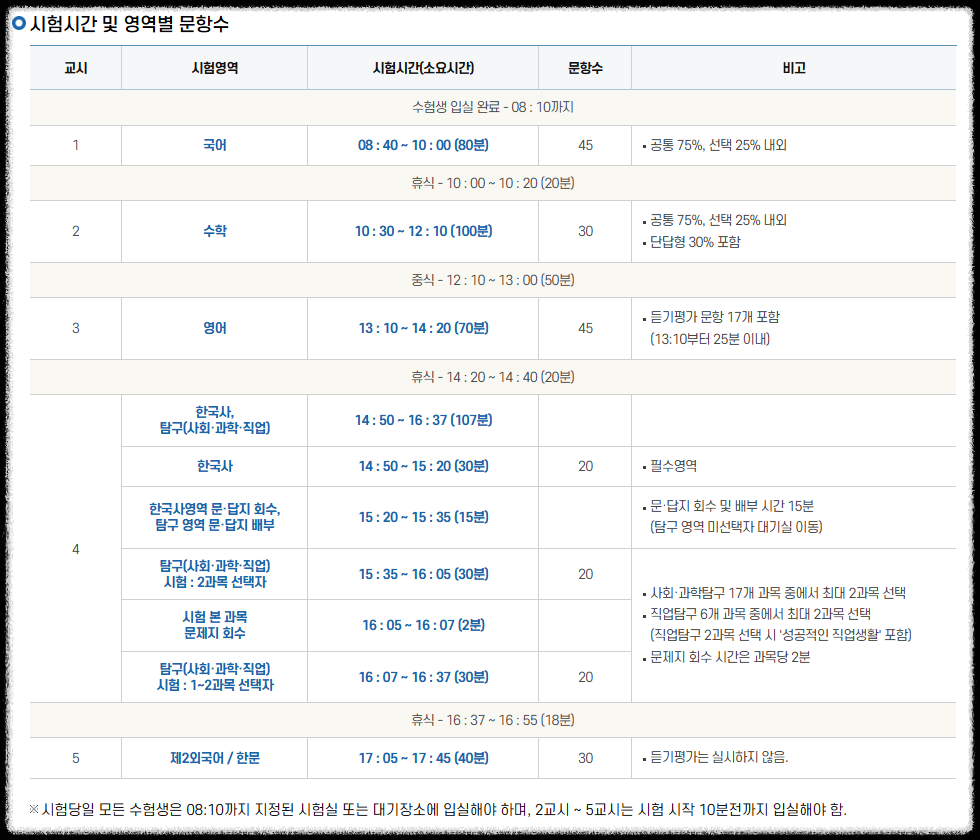Click the '문항수' column header
Screen dimensions: 980x840
pos(585,68)
